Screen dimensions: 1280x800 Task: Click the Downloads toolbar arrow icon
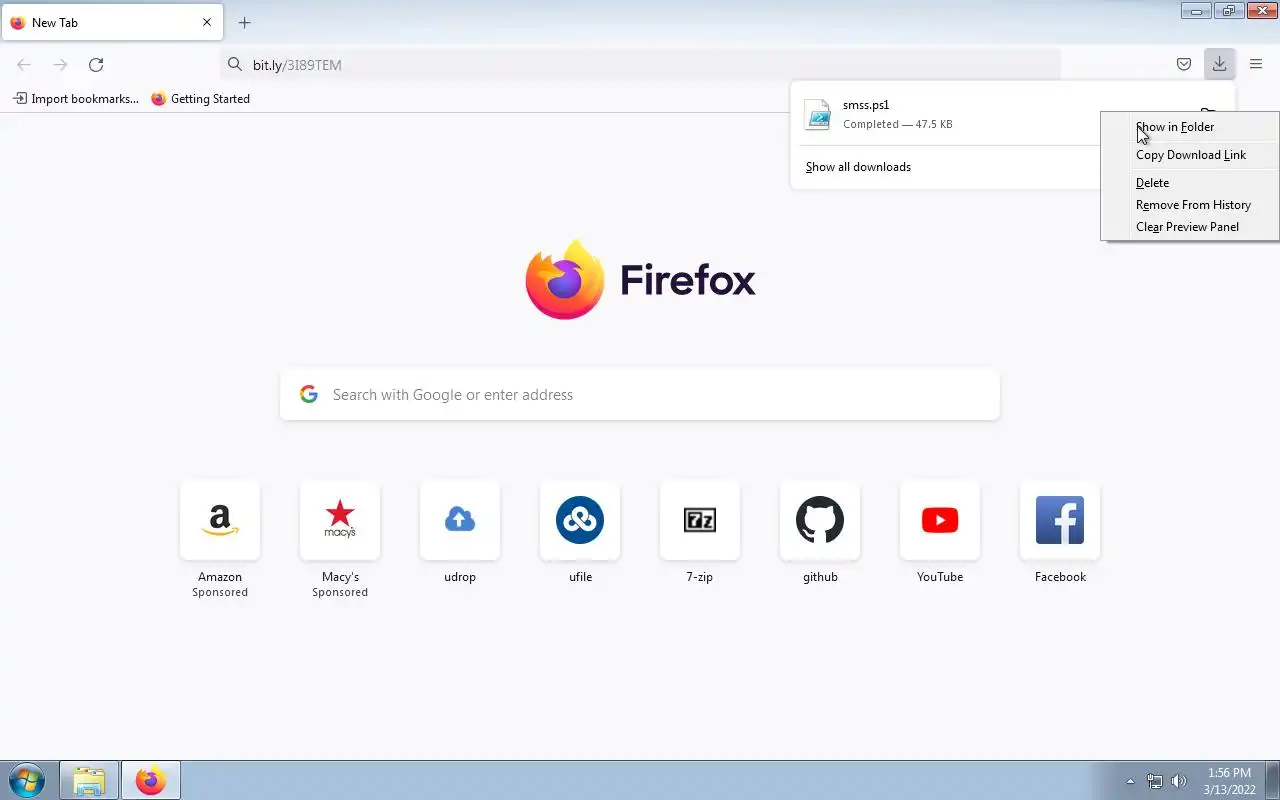coord(1219,64)
